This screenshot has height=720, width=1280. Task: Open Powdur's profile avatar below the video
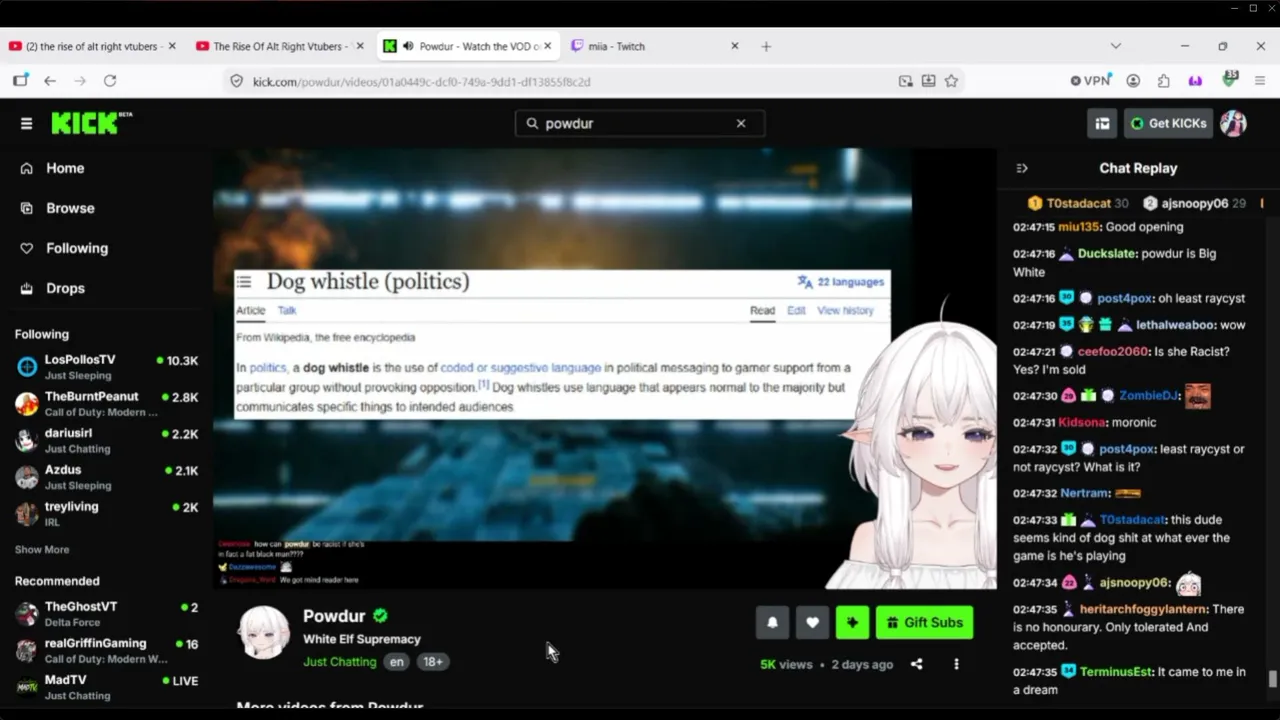click(x=264, y=632)
